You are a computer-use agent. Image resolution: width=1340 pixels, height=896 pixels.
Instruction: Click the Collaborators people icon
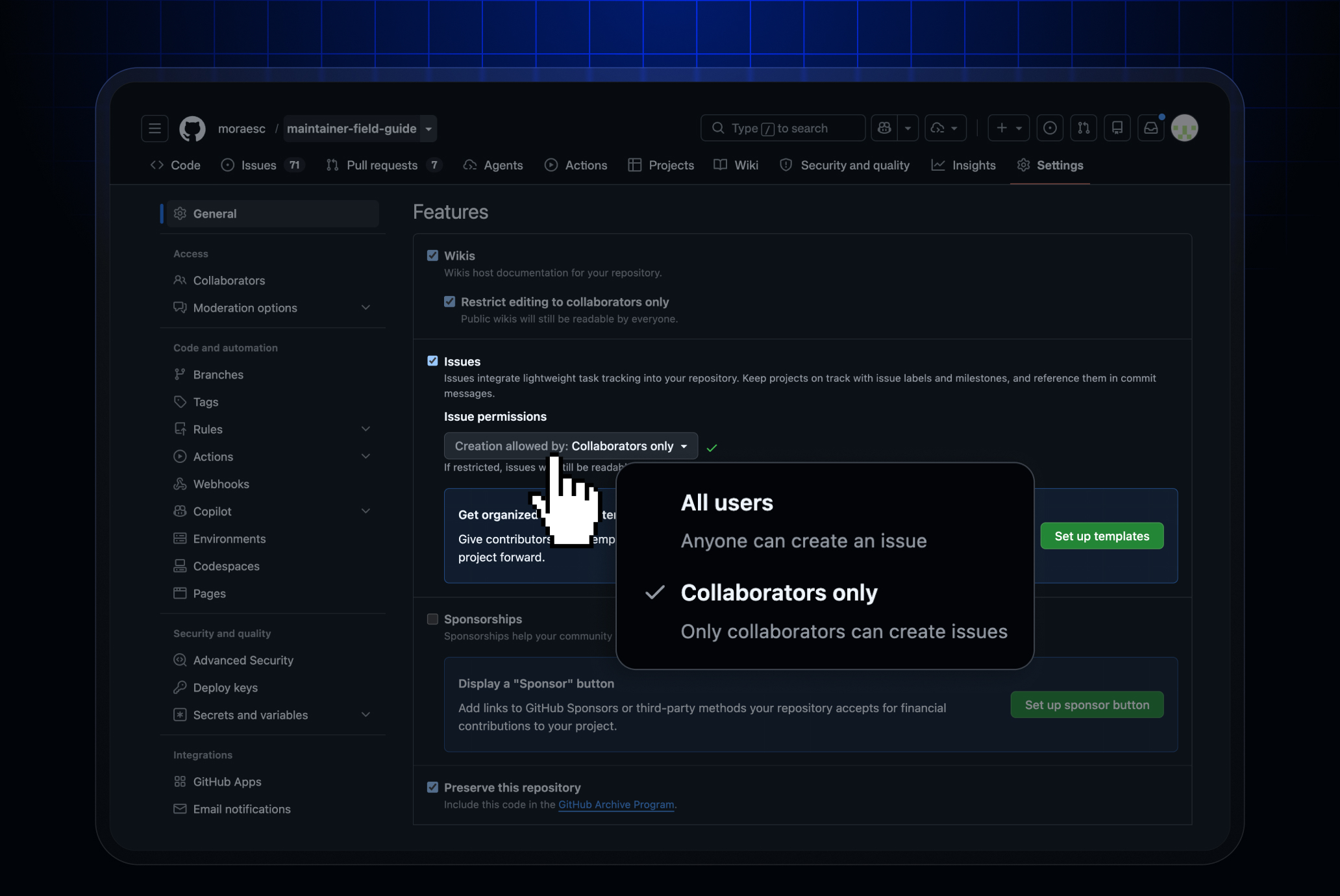point(180,280)
